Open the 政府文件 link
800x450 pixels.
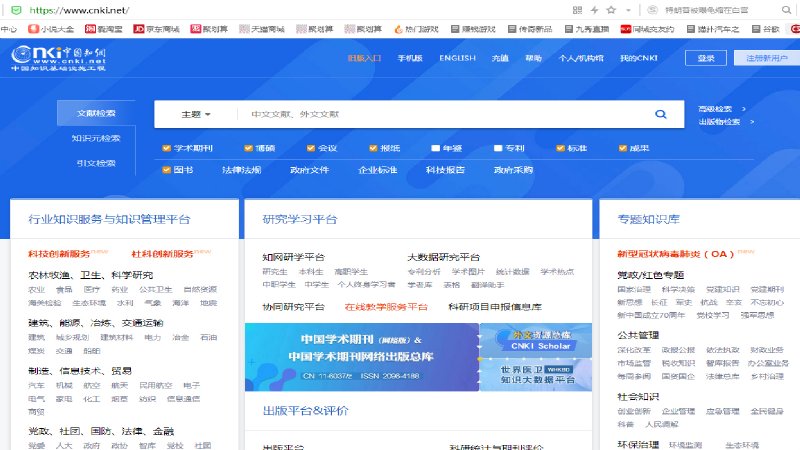pyautogui.click(x=309, y=170)
